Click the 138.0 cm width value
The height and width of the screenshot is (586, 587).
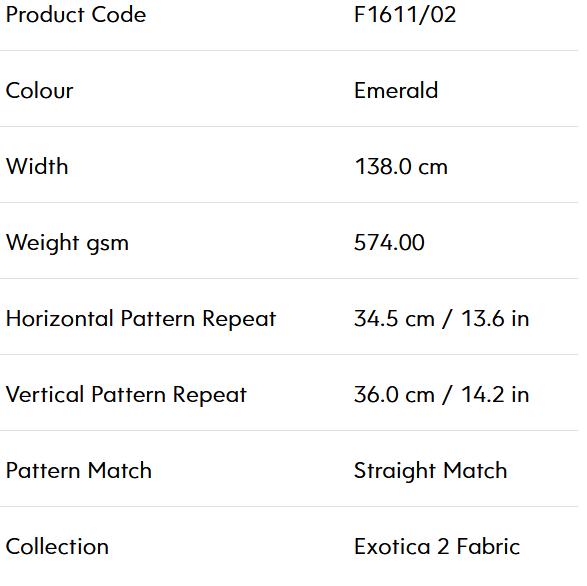(x=401, y=167)
